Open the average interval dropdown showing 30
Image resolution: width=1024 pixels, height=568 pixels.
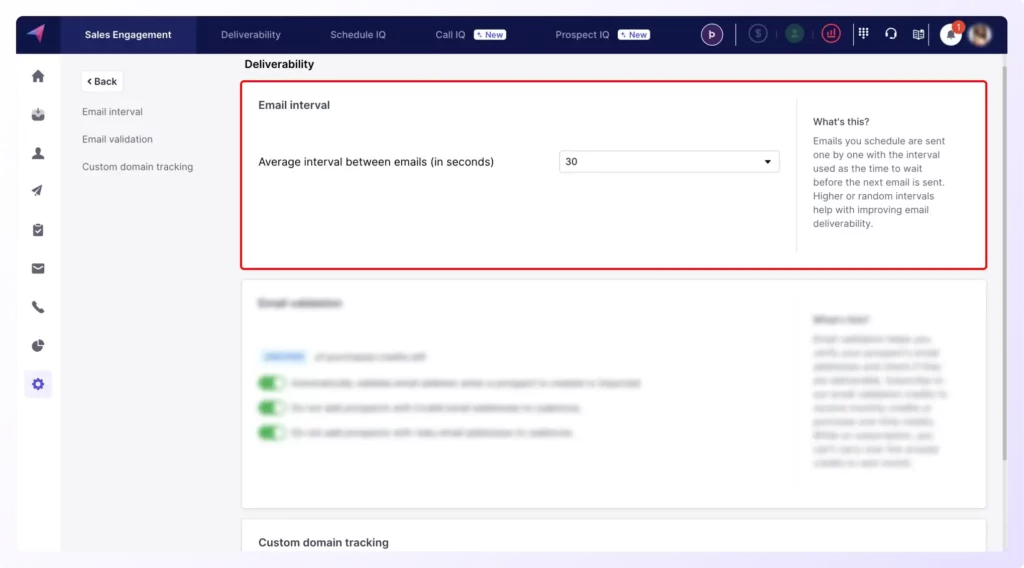pos(669,161)
